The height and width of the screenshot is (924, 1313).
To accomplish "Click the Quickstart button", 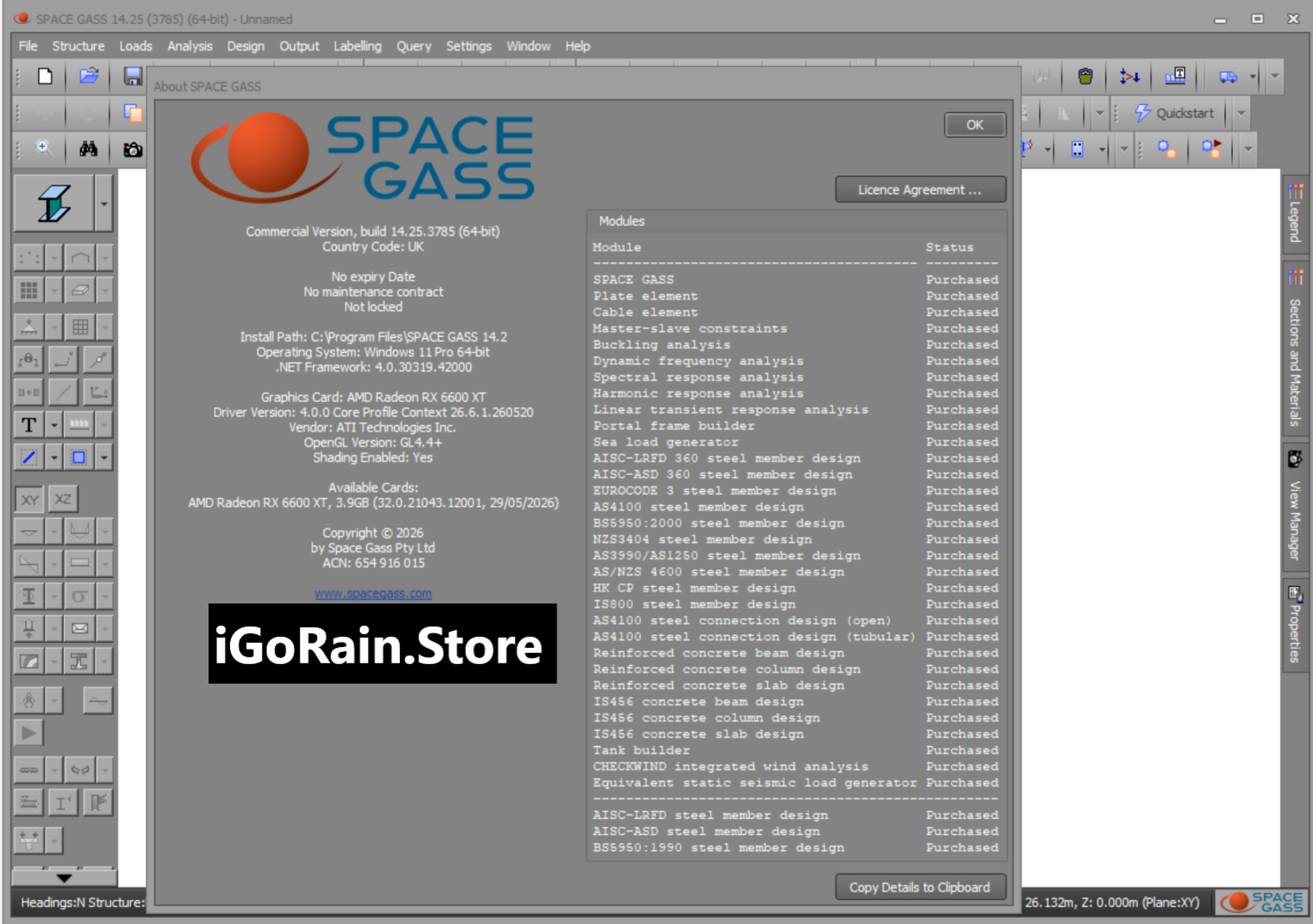I will pos(1175,113).
